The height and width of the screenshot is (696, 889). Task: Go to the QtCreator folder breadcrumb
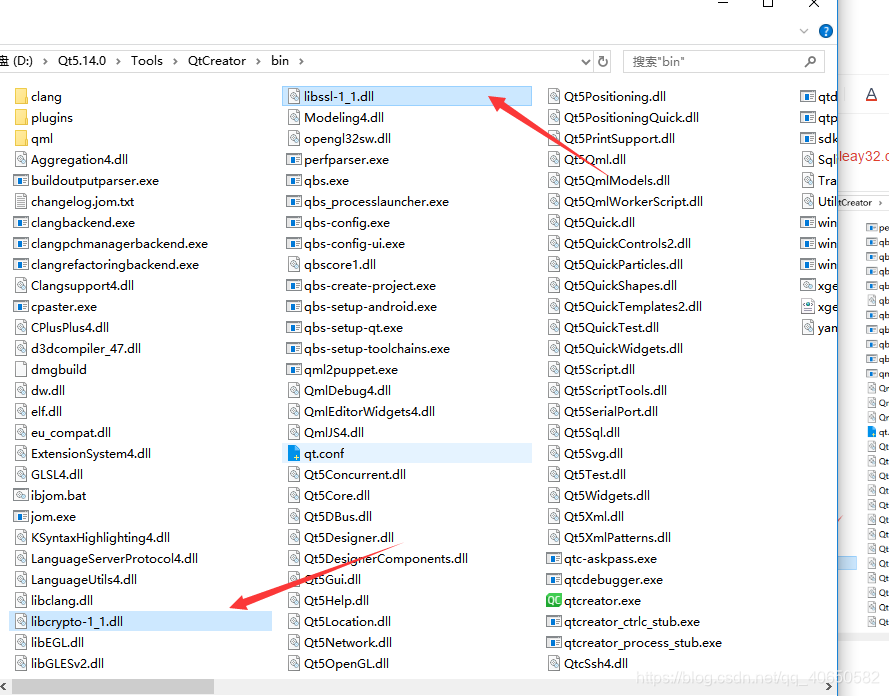tap(217, 61)
